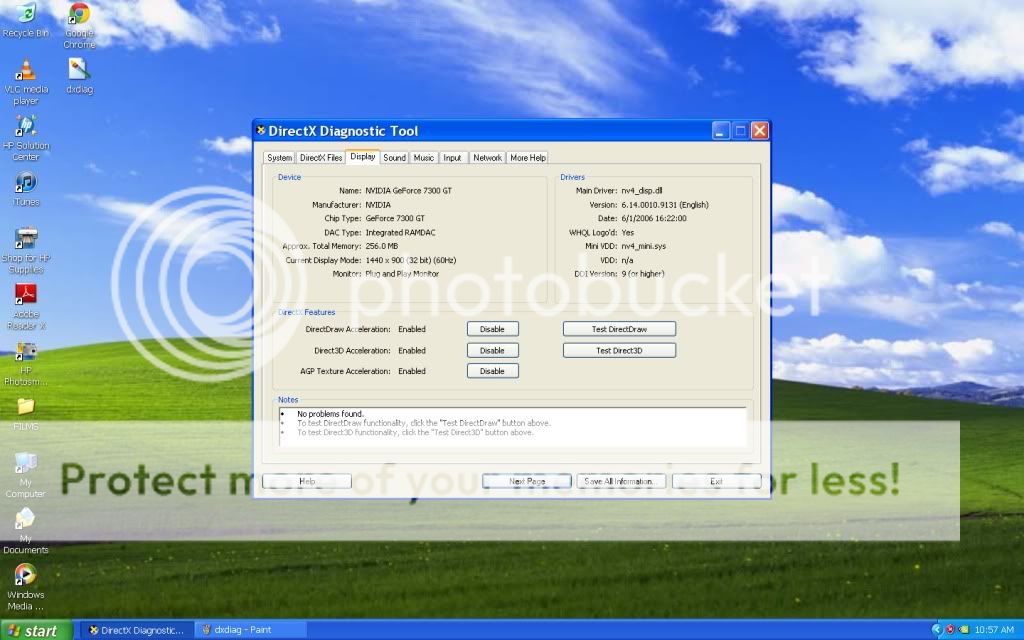Disable AGP Texture Acceleration

pos(492,371)
